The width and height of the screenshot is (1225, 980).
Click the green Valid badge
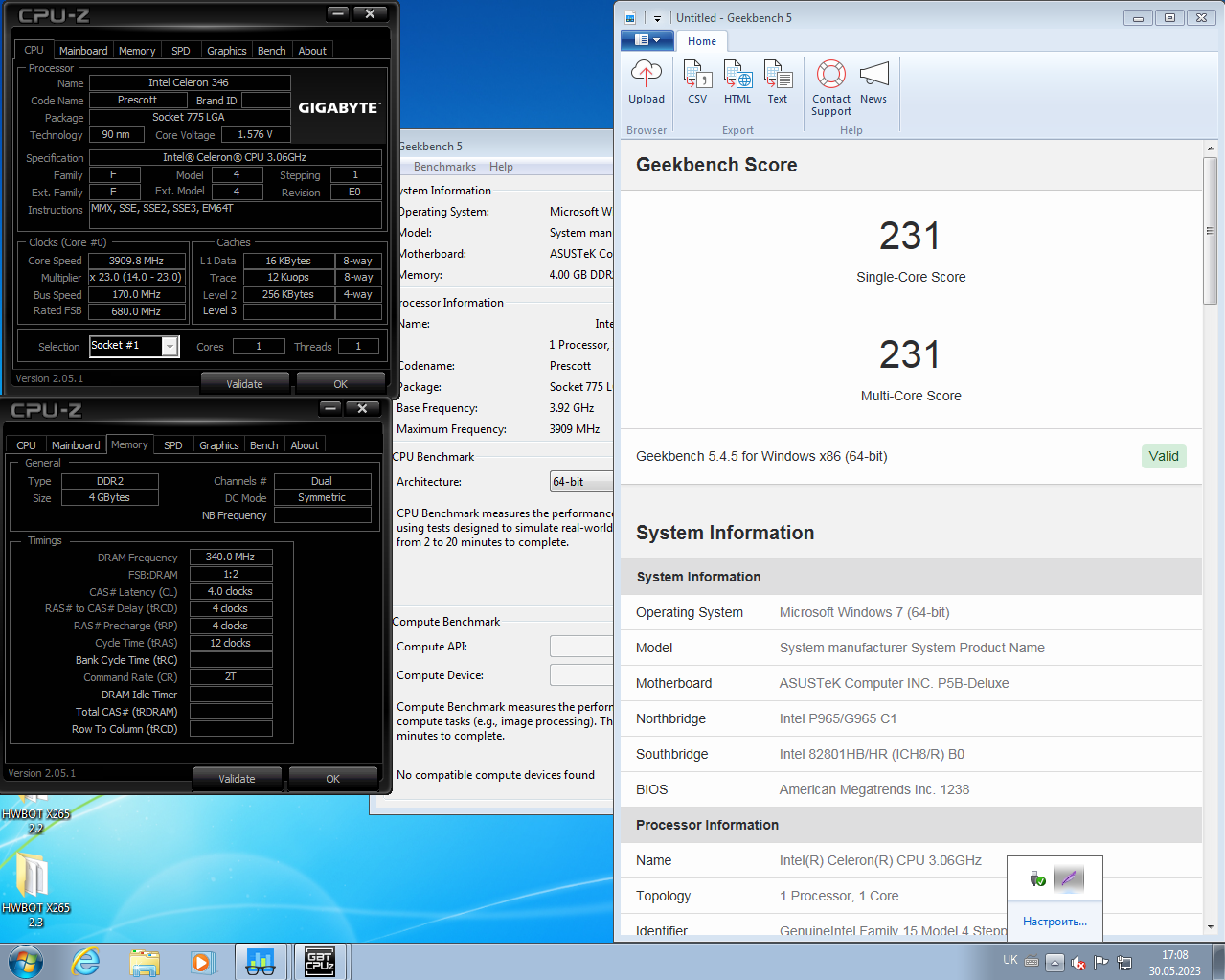[x=1164, y=456]
